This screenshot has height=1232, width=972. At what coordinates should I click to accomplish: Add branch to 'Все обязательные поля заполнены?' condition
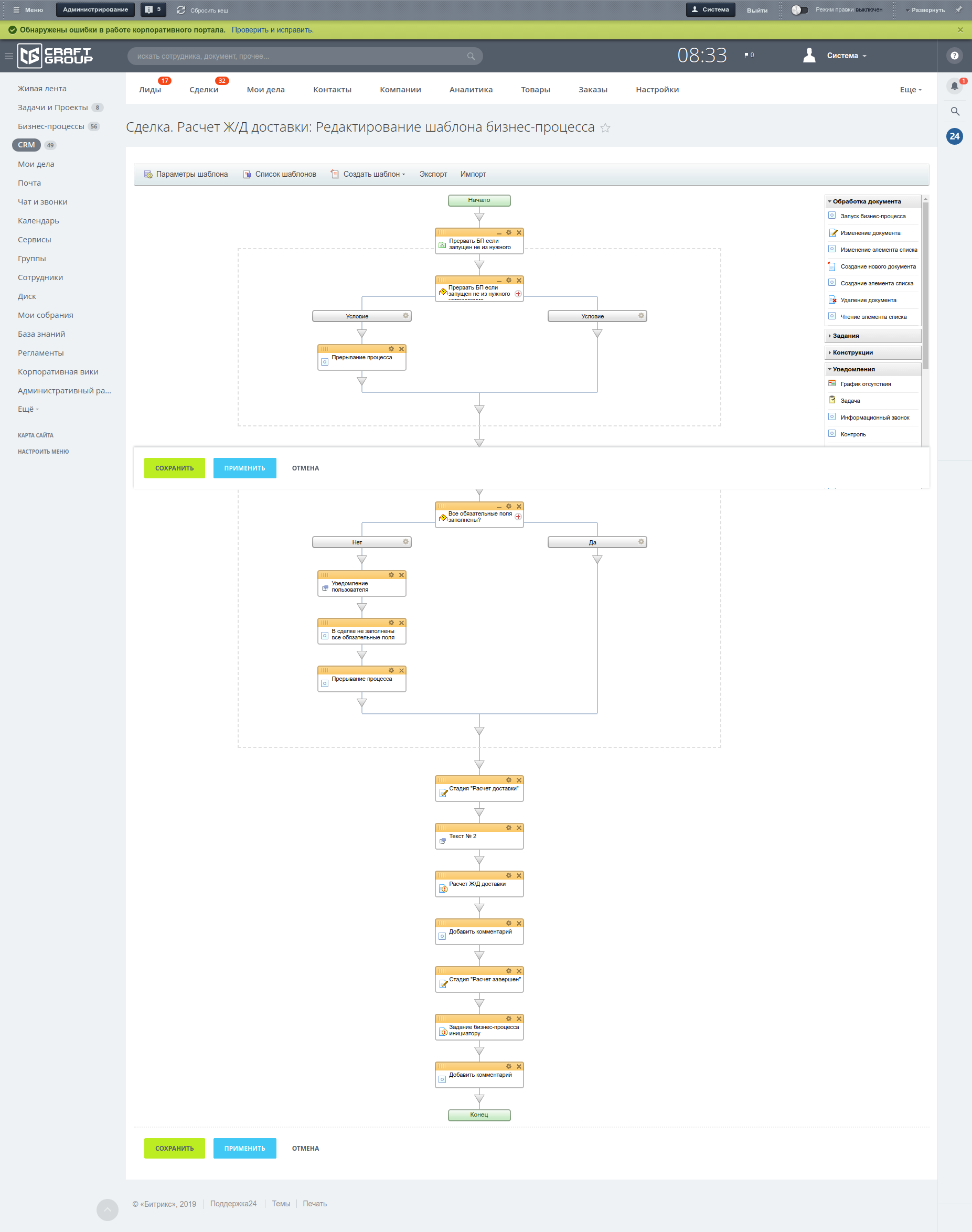coord(518,517)
